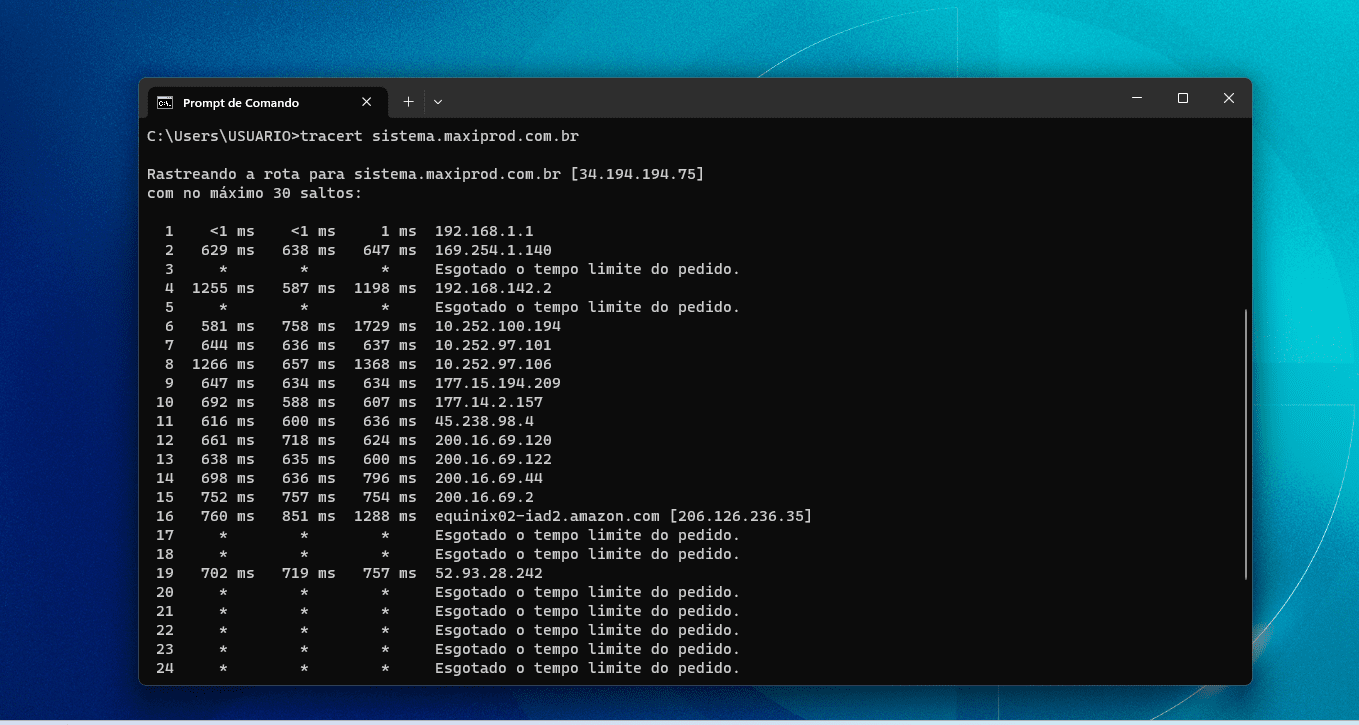Select hop 6 address 10.252.100.194
Viewport: 1359px width, 725px height.
point(498,326)
